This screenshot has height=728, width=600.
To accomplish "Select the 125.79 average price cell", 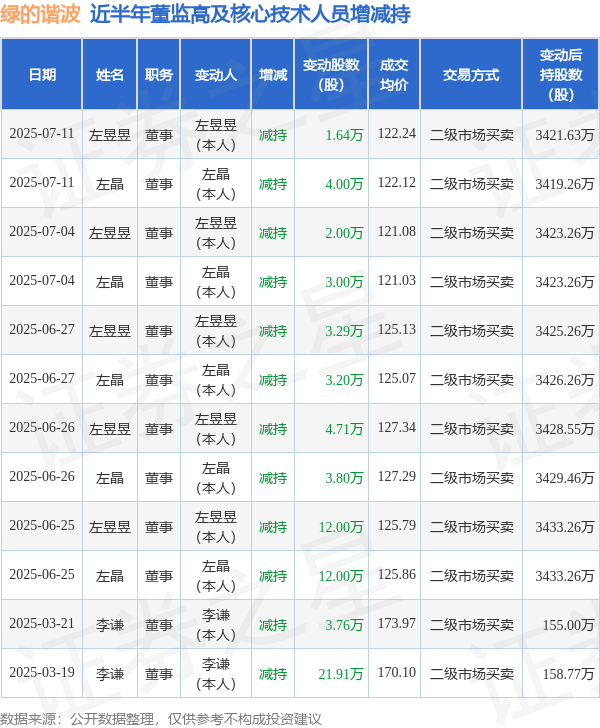I will coord(397,526).
